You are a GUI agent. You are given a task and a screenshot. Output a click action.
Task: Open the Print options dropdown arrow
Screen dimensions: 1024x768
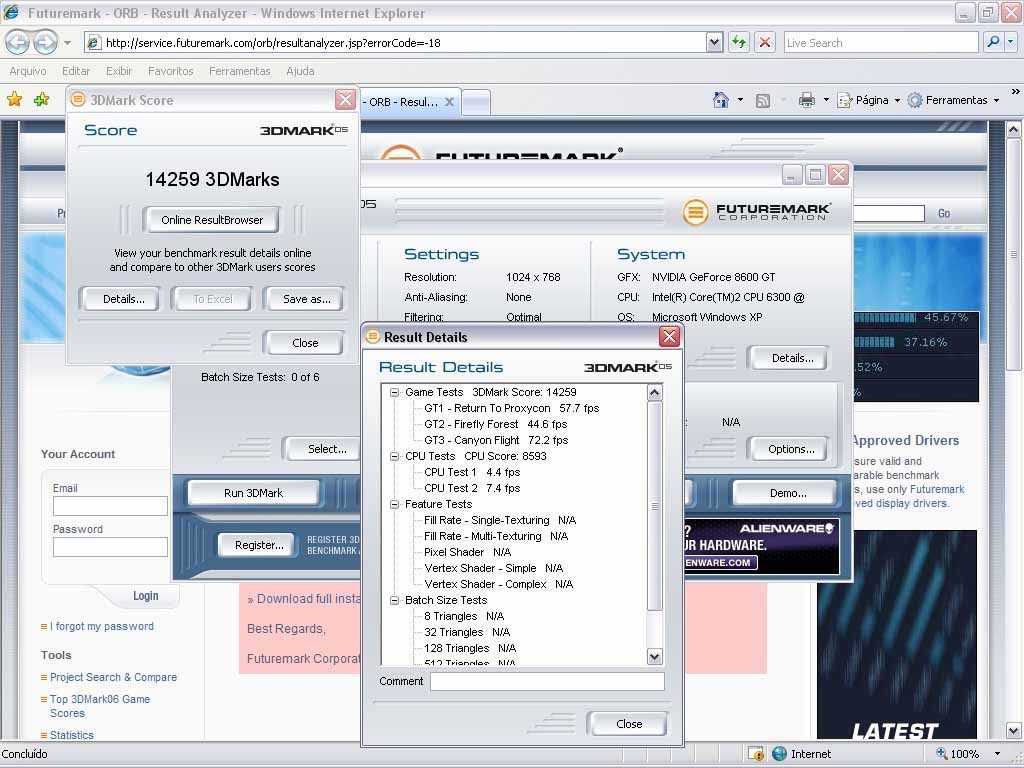coord(825,100)
